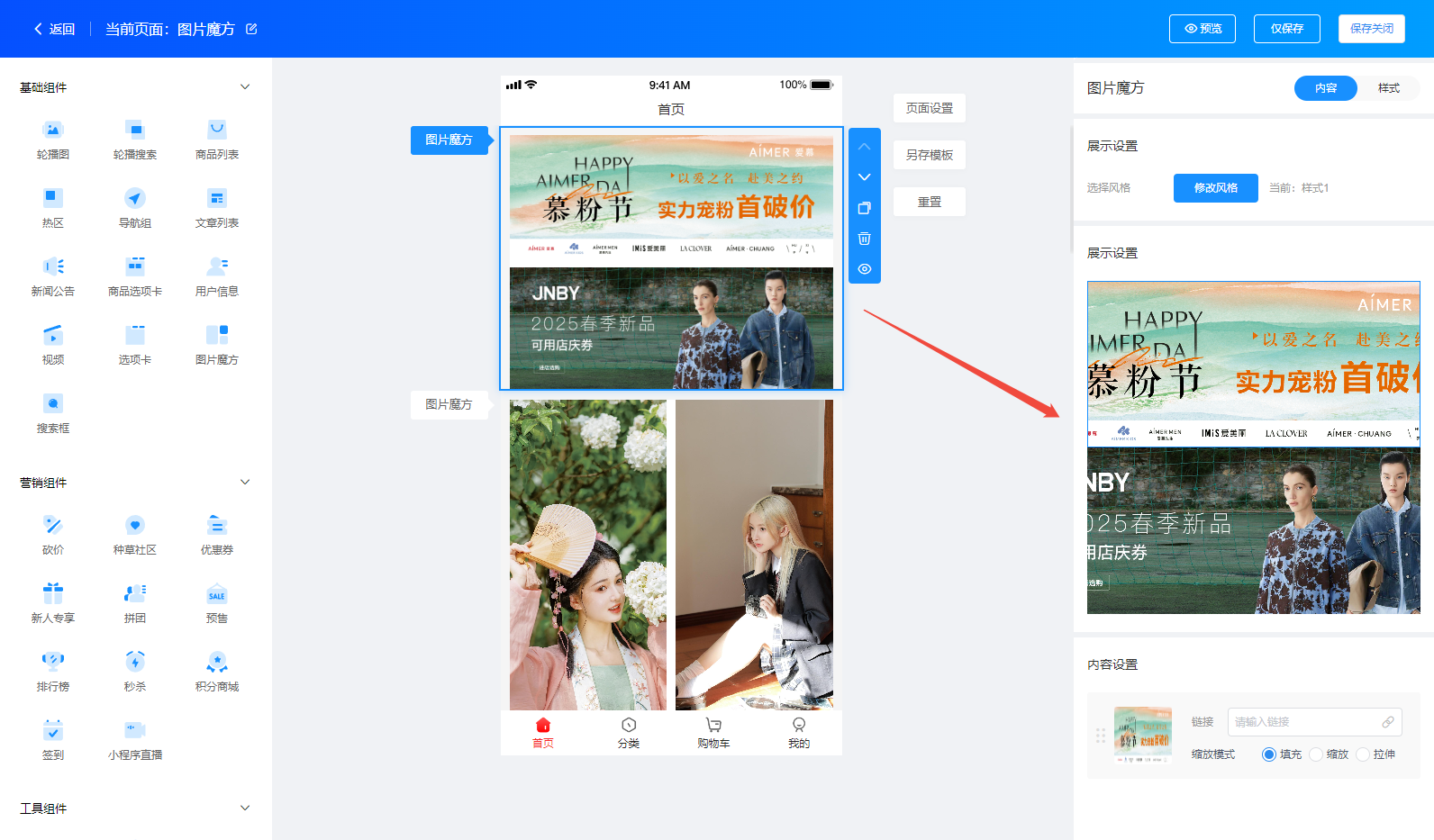Collapse the 基础组件 section
Viewport: 1434px width, 840px height.
[x=245, y=87]
